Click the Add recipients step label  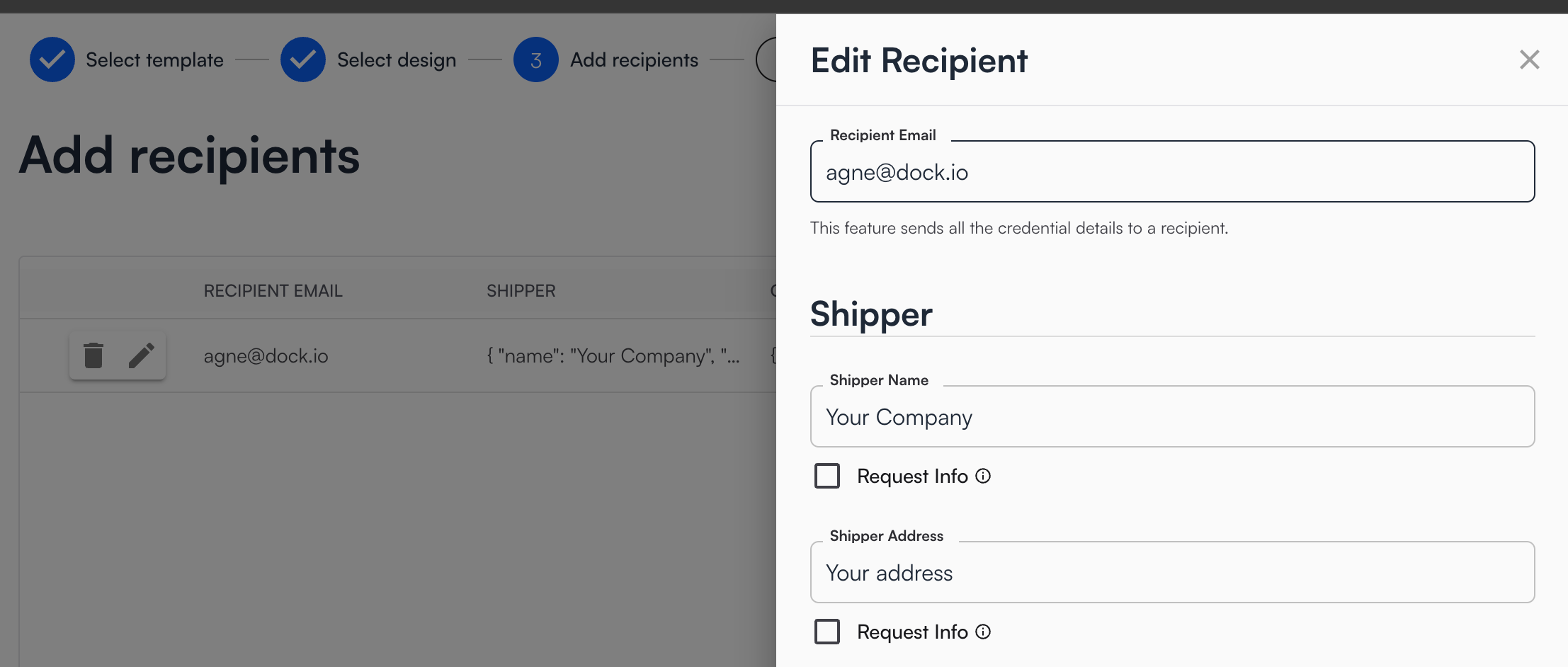[634, 60]
